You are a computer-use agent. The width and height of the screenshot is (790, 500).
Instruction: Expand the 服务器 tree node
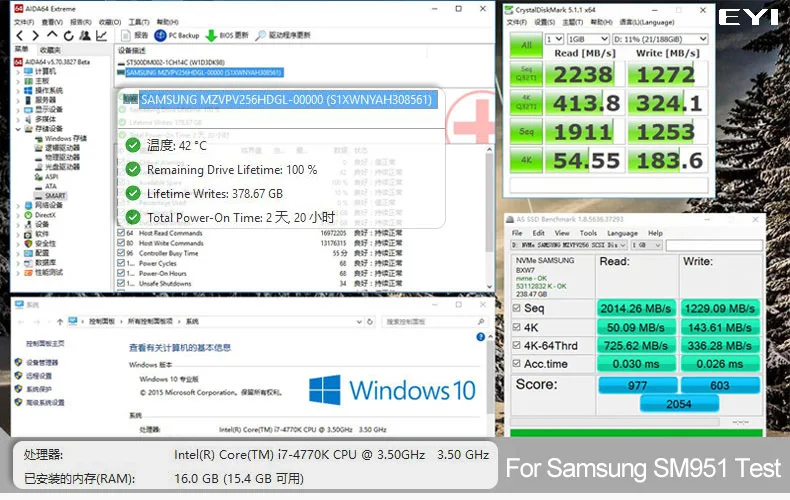point(18,100)
